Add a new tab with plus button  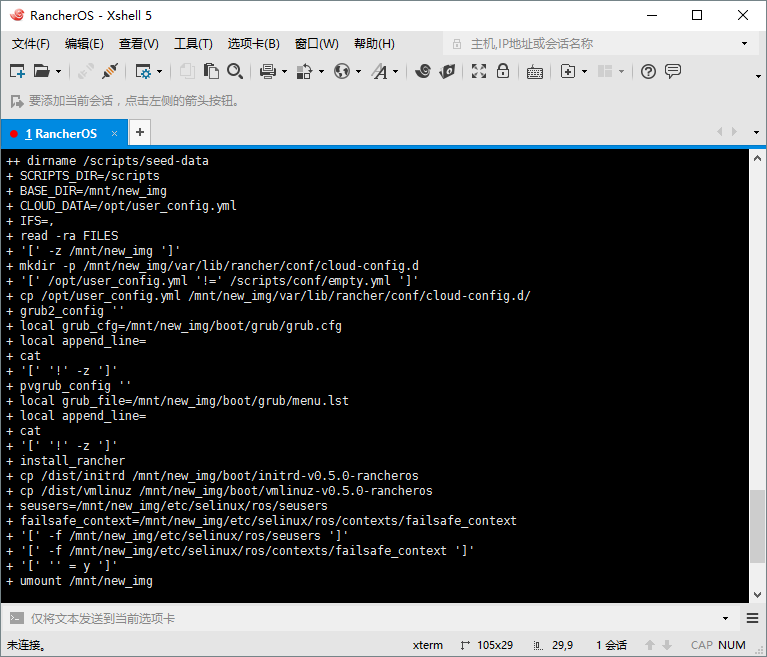tap(140, 132)
